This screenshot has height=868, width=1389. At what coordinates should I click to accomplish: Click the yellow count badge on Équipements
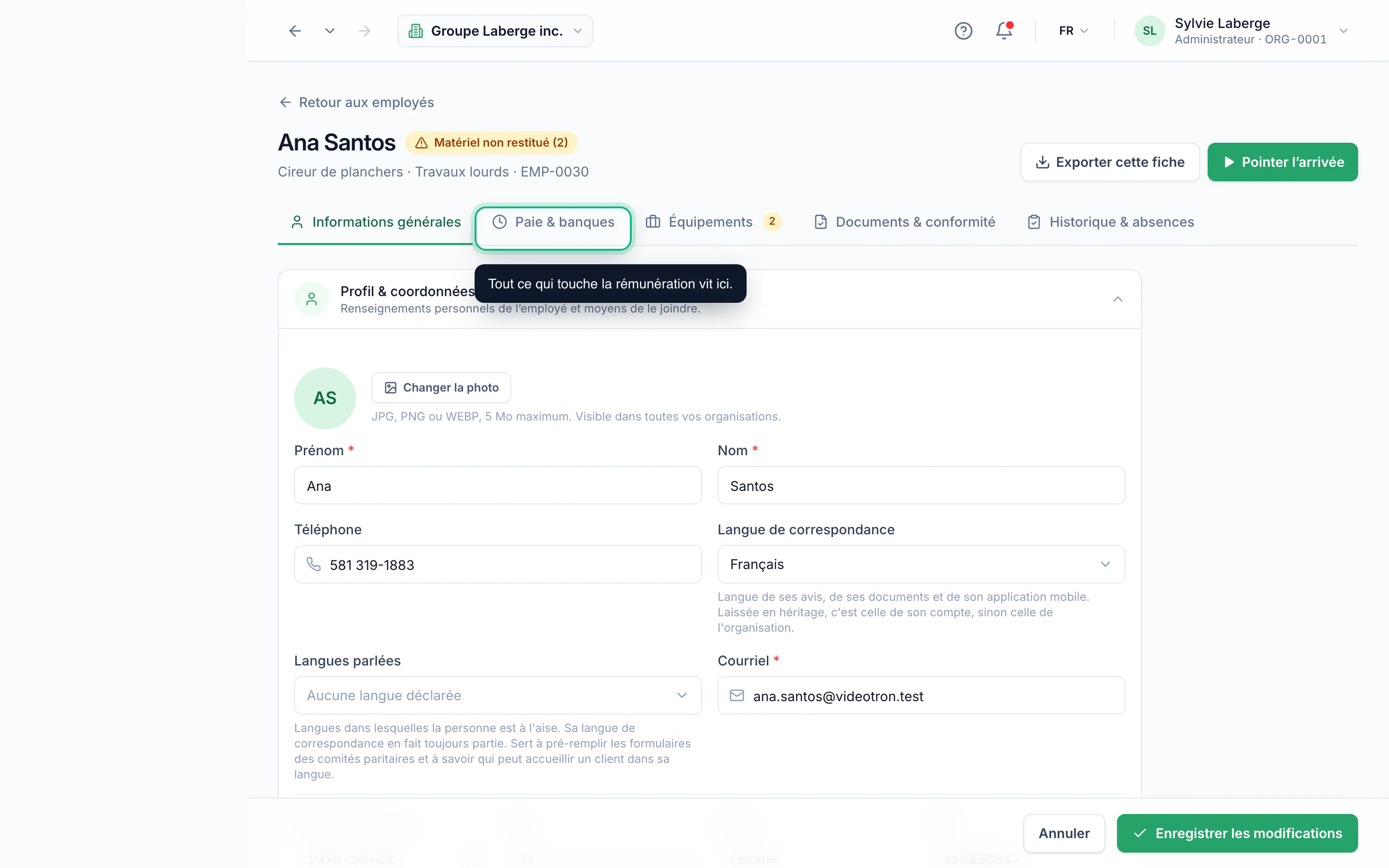coord(772,222)
